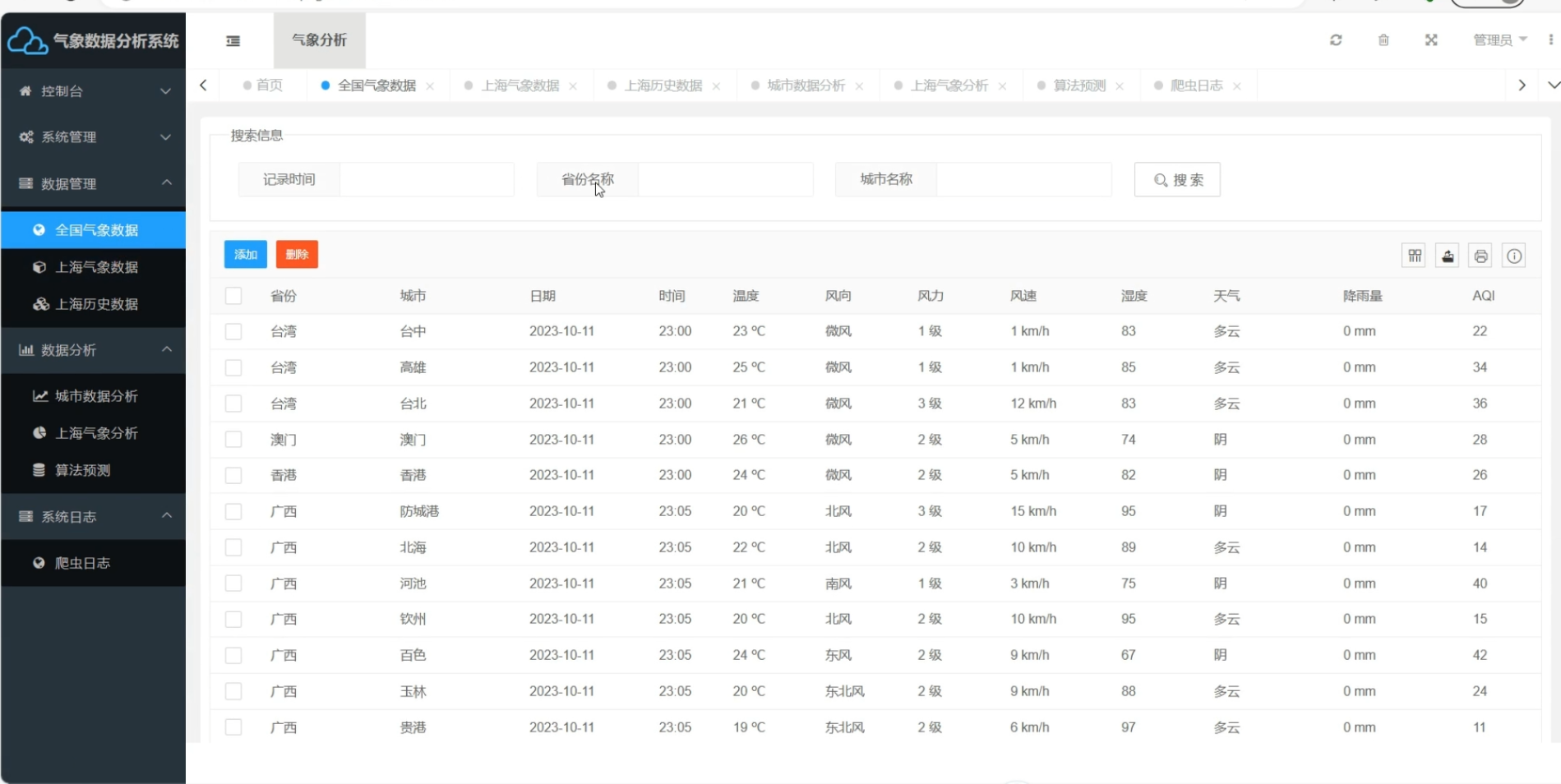Open 上海气象数据 in the sidebar
This screenshot has height=784, width=1561.
click(x=93, y=267)
